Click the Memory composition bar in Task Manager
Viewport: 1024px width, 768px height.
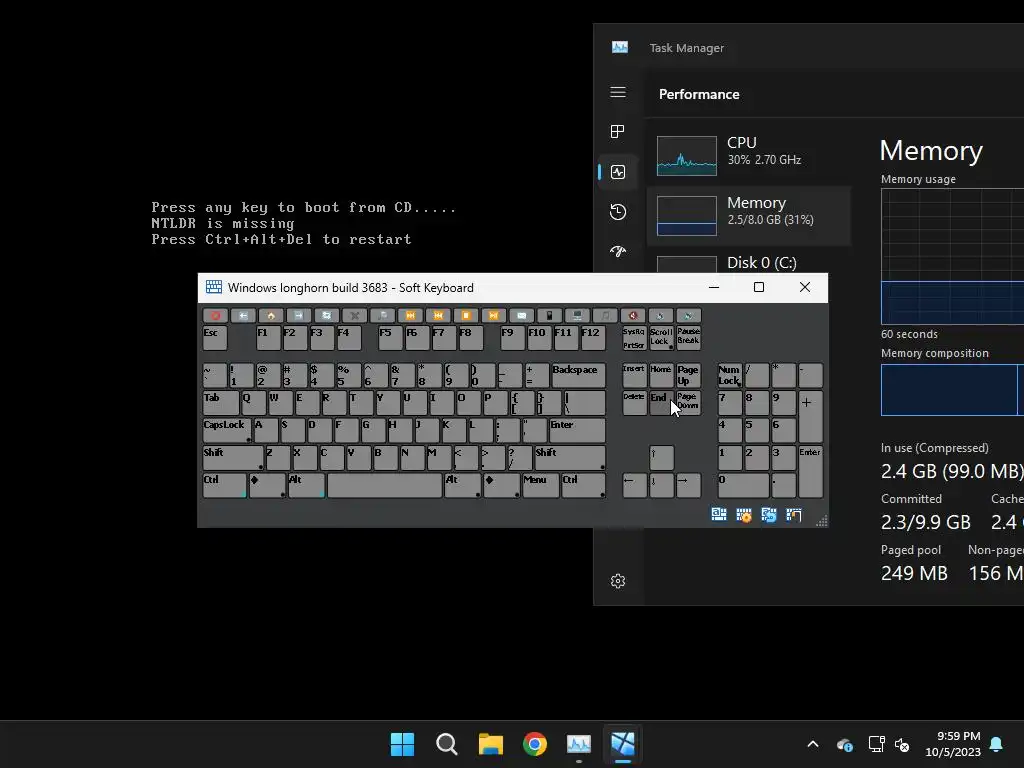(952, 390)
